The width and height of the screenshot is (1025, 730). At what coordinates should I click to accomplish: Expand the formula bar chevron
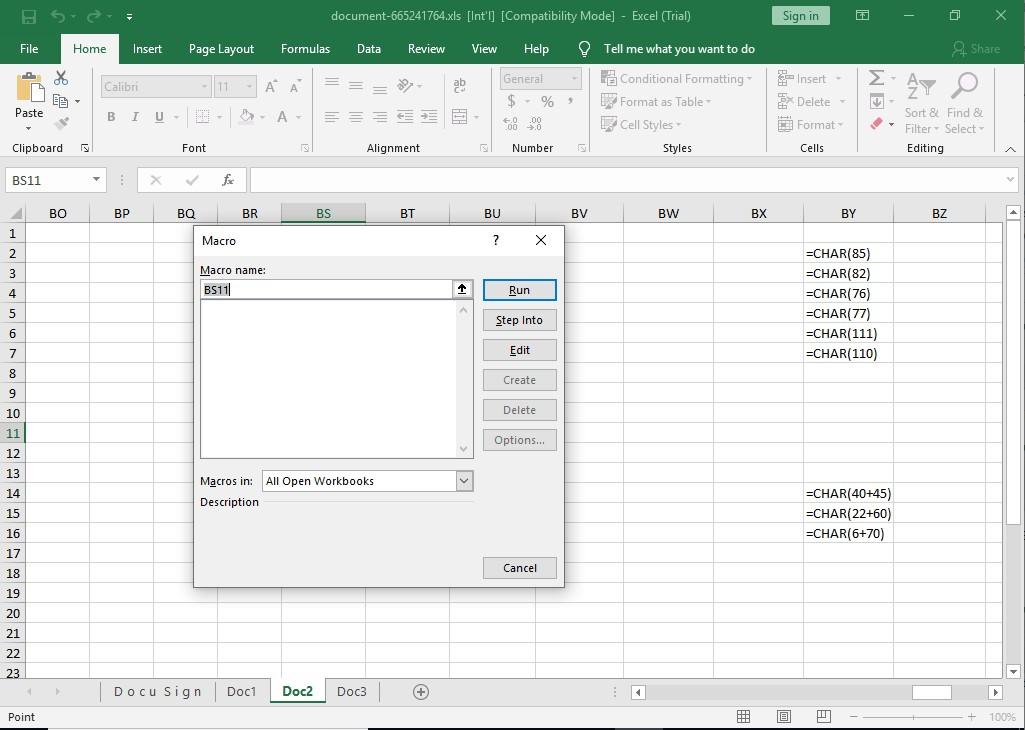[x=1010, y=180]
